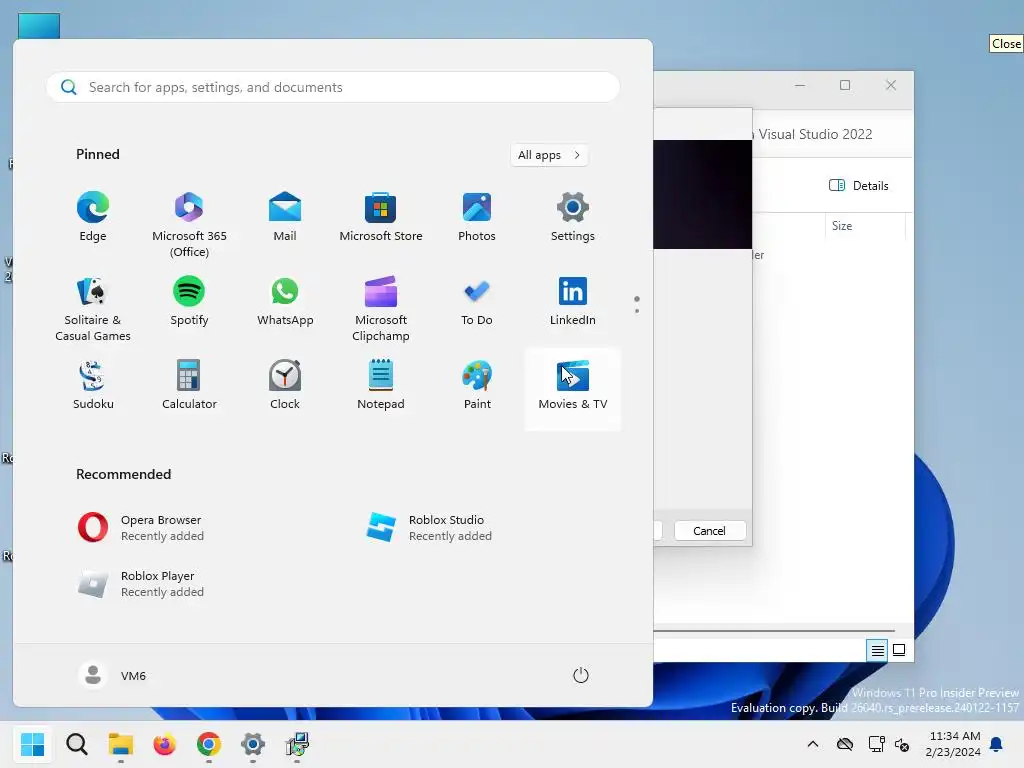Show hidden system tray icons
1024x768 pixels.
tap(812, 744)
